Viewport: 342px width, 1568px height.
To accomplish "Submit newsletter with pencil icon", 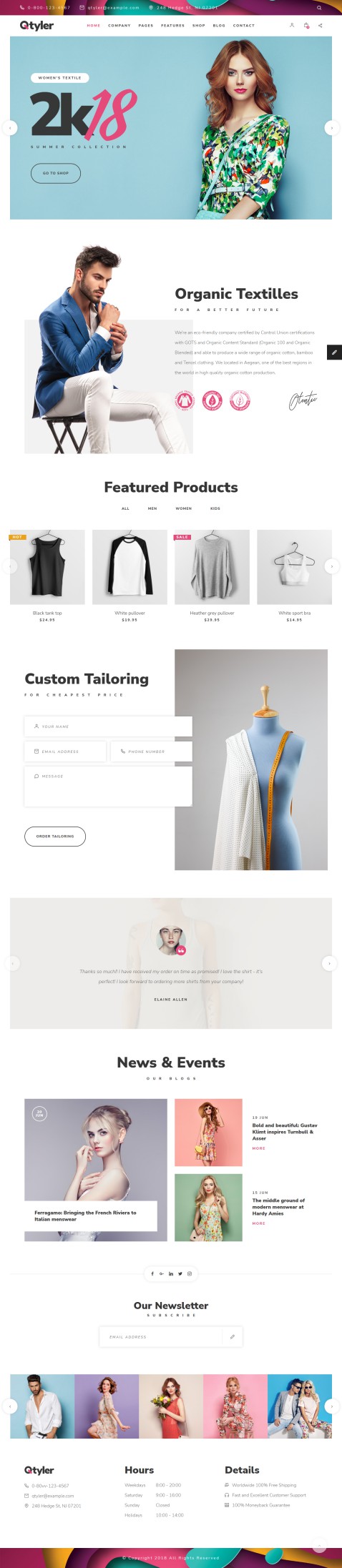I will [x=232, y=1336].
